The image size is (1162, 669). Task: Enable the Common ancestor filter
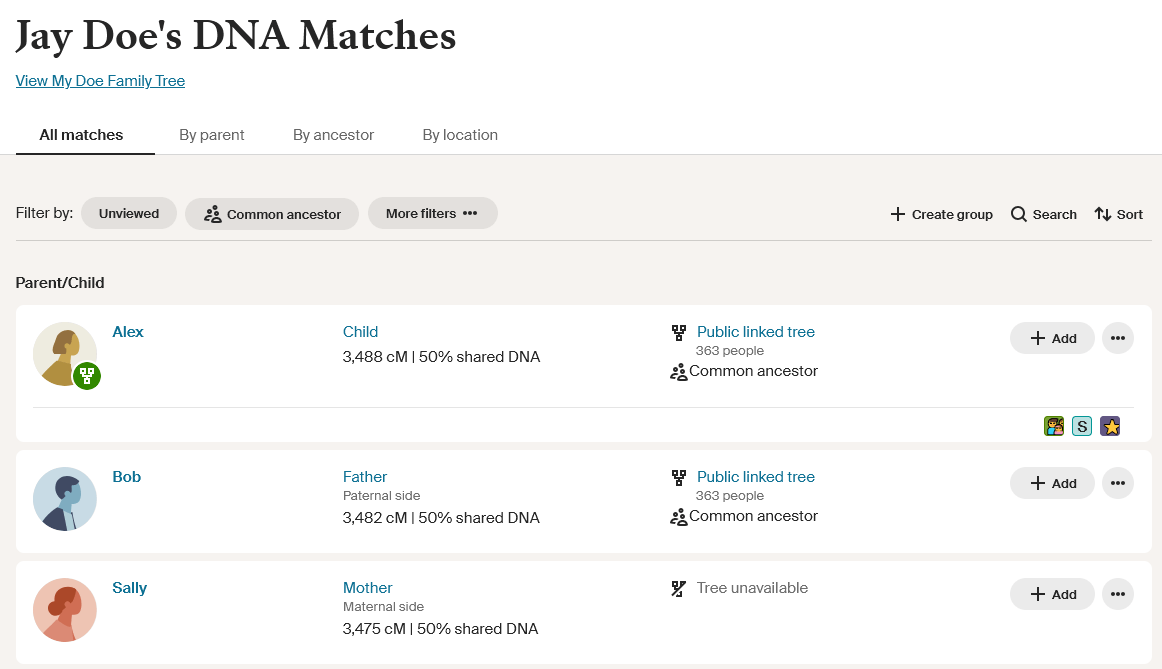(271, 213)
